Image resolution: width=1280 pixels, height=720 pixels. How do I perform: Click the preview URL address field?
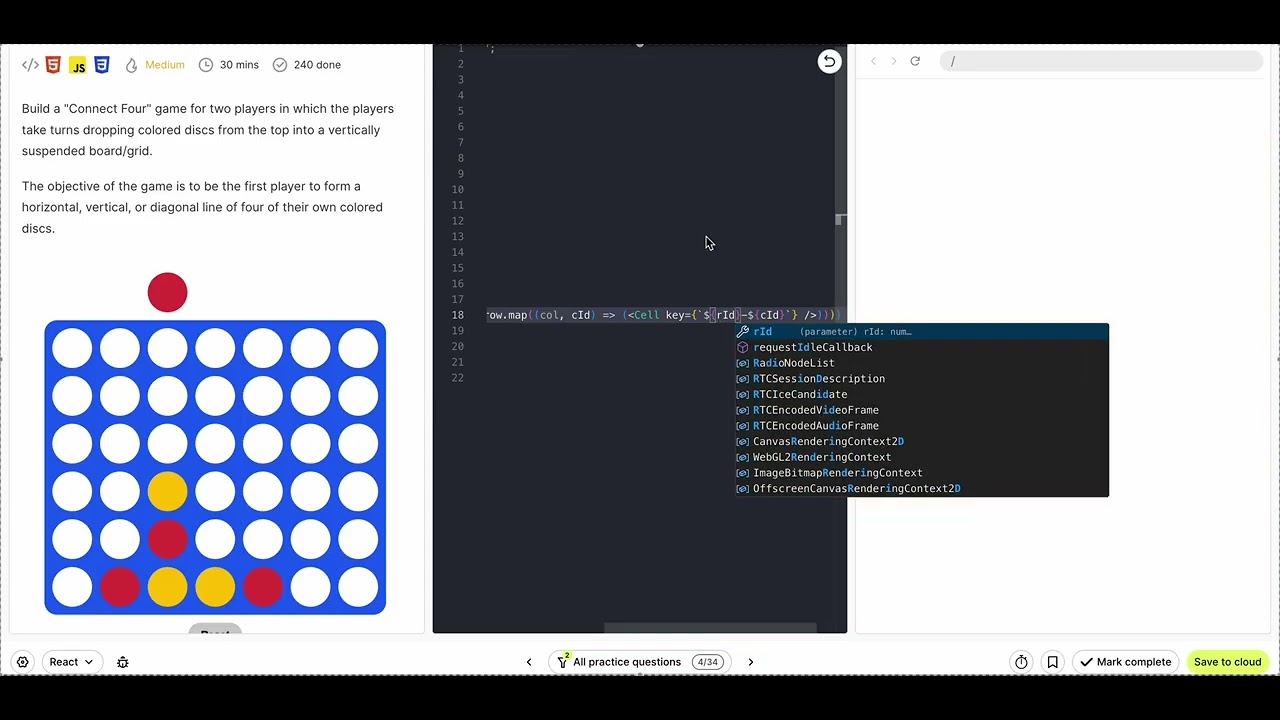1100,62
